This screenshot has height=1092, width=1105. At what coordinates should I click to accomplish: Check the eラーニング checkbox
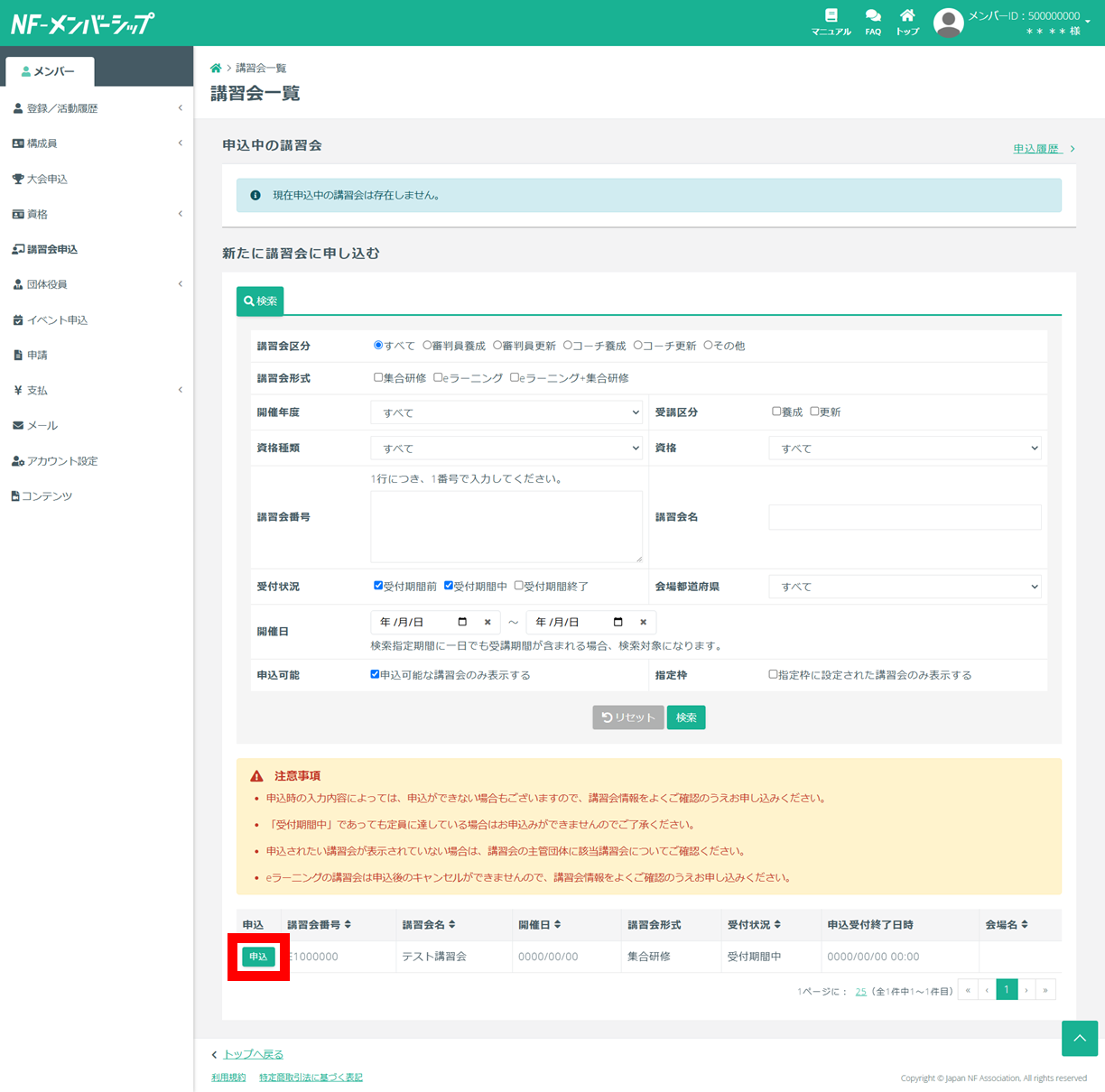[x=438, y=378]
